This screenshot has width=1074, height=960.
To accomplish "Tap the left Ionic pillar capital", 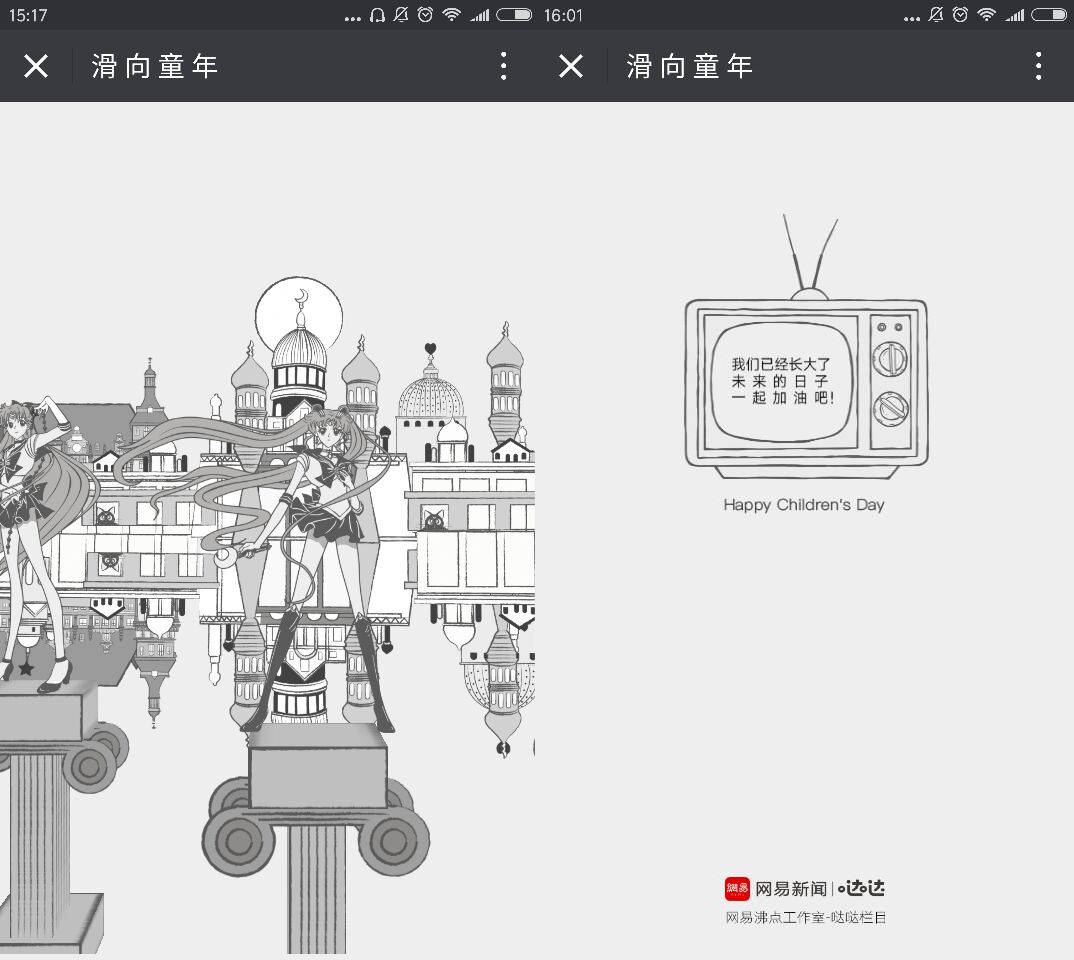I will click(58, 736).
